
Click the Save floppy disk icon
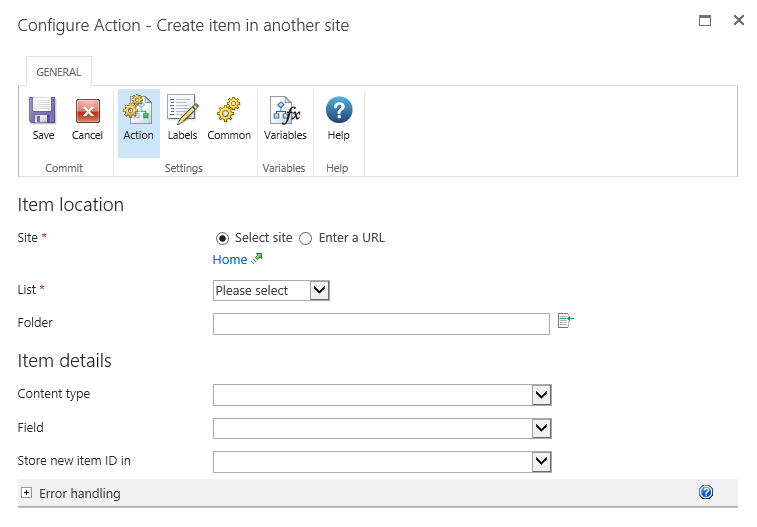click(x=43, y=111)
